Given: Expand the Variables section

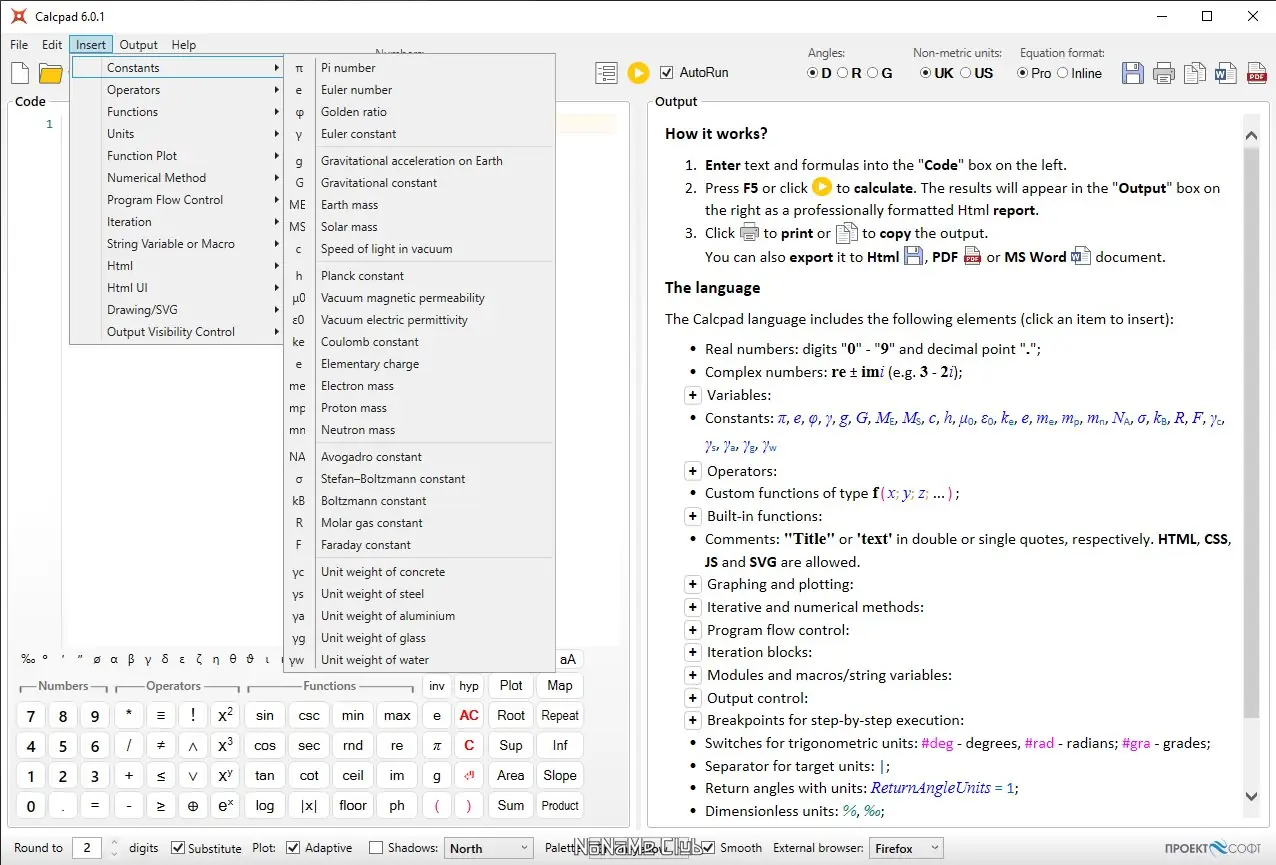Looking at the screenshot, I should (692, 395).
